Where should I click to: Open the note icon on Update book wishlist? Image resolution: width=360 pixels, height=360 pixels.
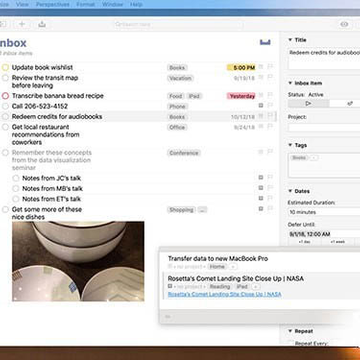point(261,67)
